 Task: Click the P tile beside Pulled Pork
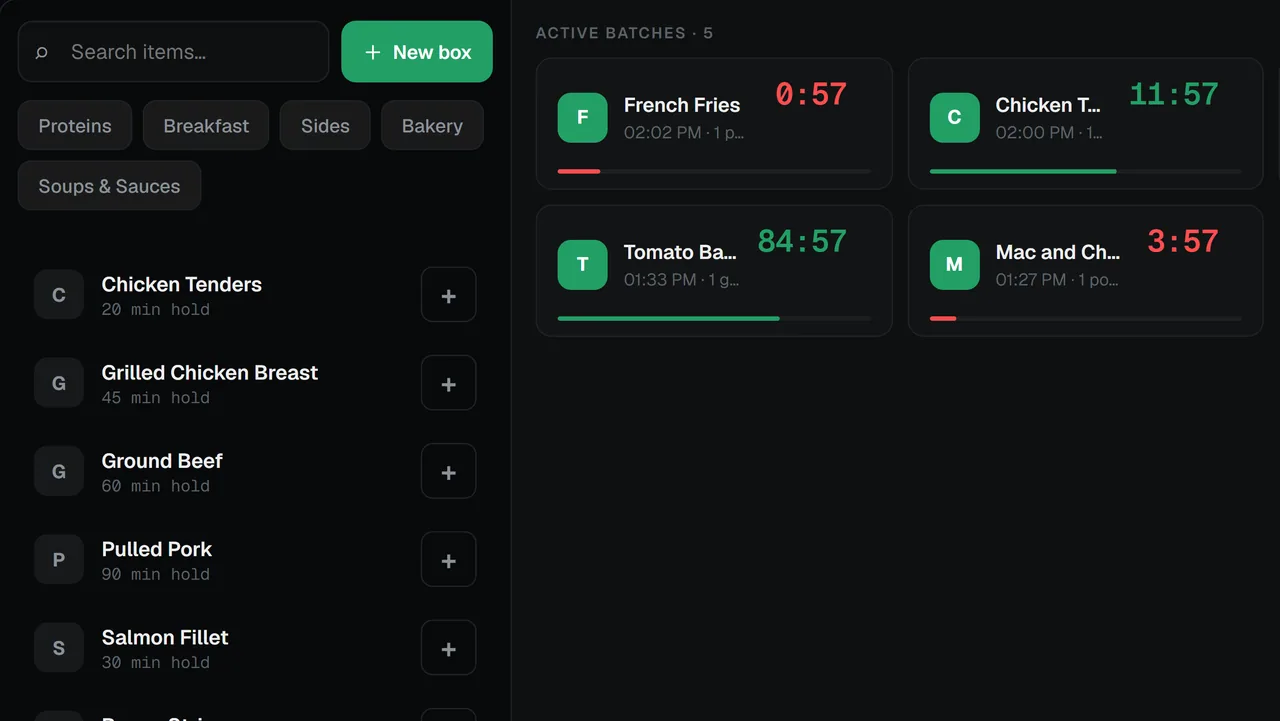tap(59, 559)
